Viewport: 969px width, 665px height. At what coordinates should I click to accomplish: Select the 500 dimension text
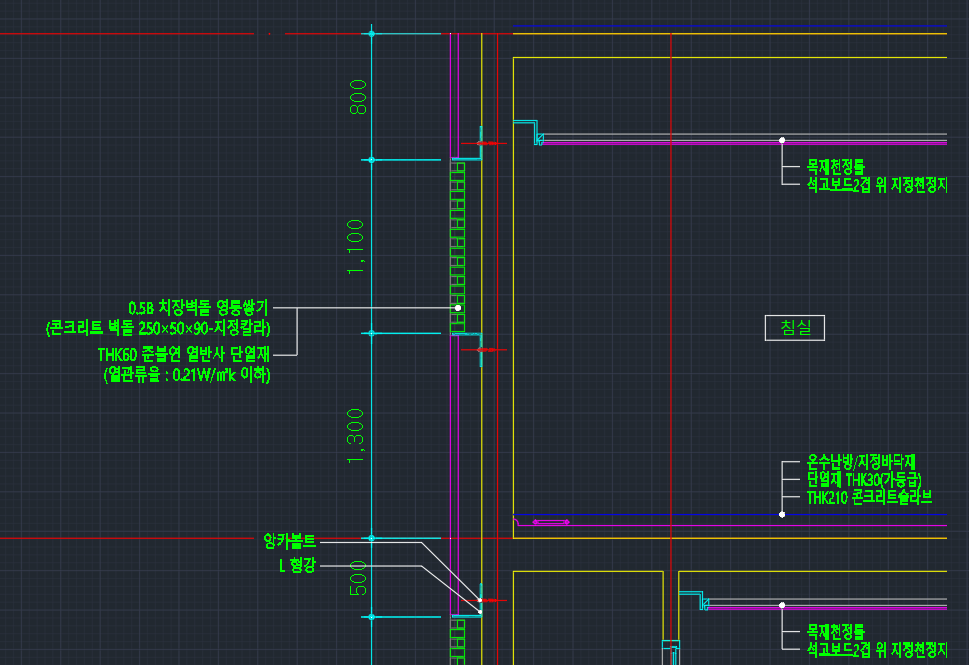(x=358, y=578)
